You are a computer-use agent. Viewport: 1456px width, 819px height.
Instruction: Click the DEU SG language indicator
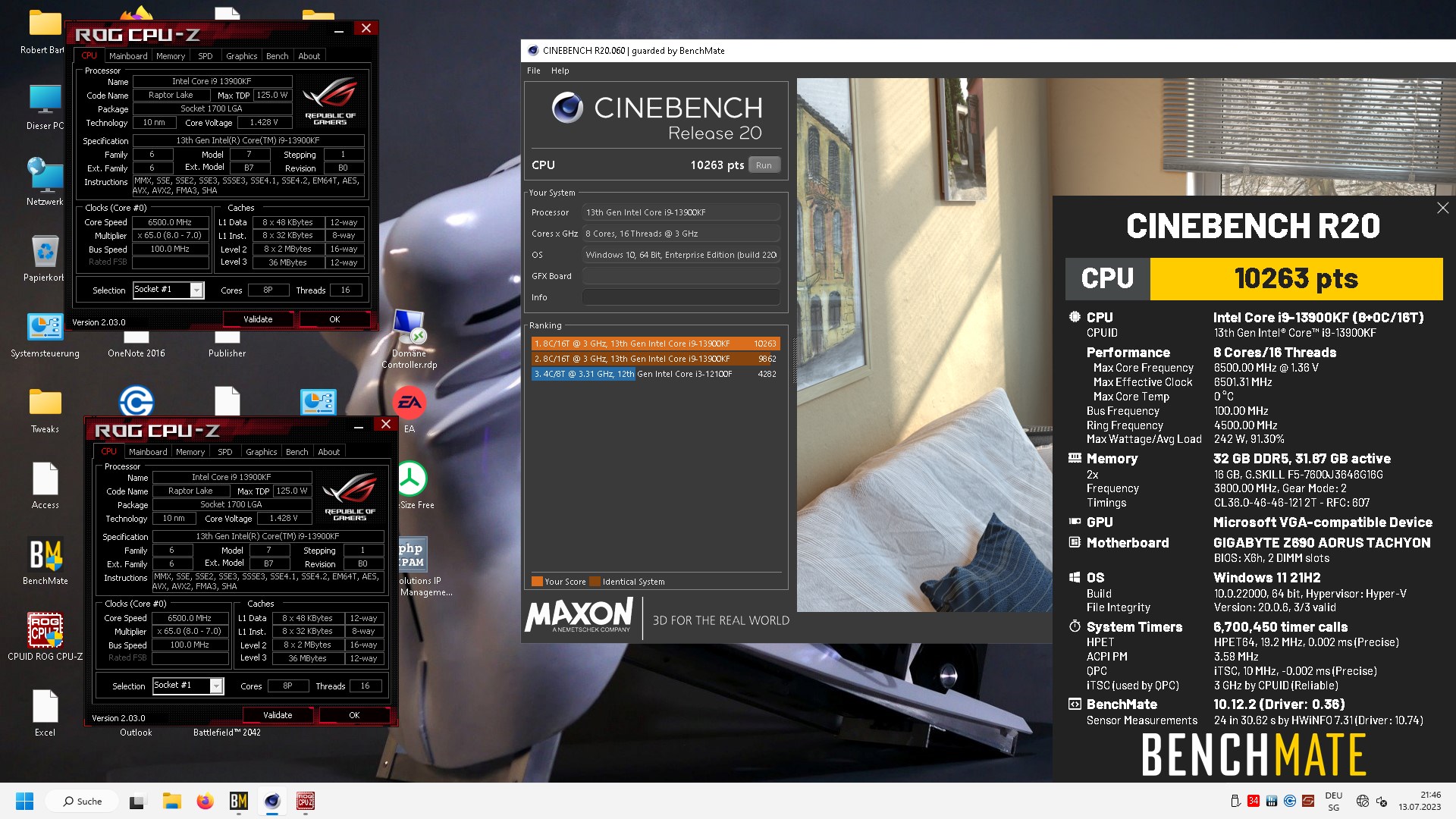click(x=1334, y=802)
